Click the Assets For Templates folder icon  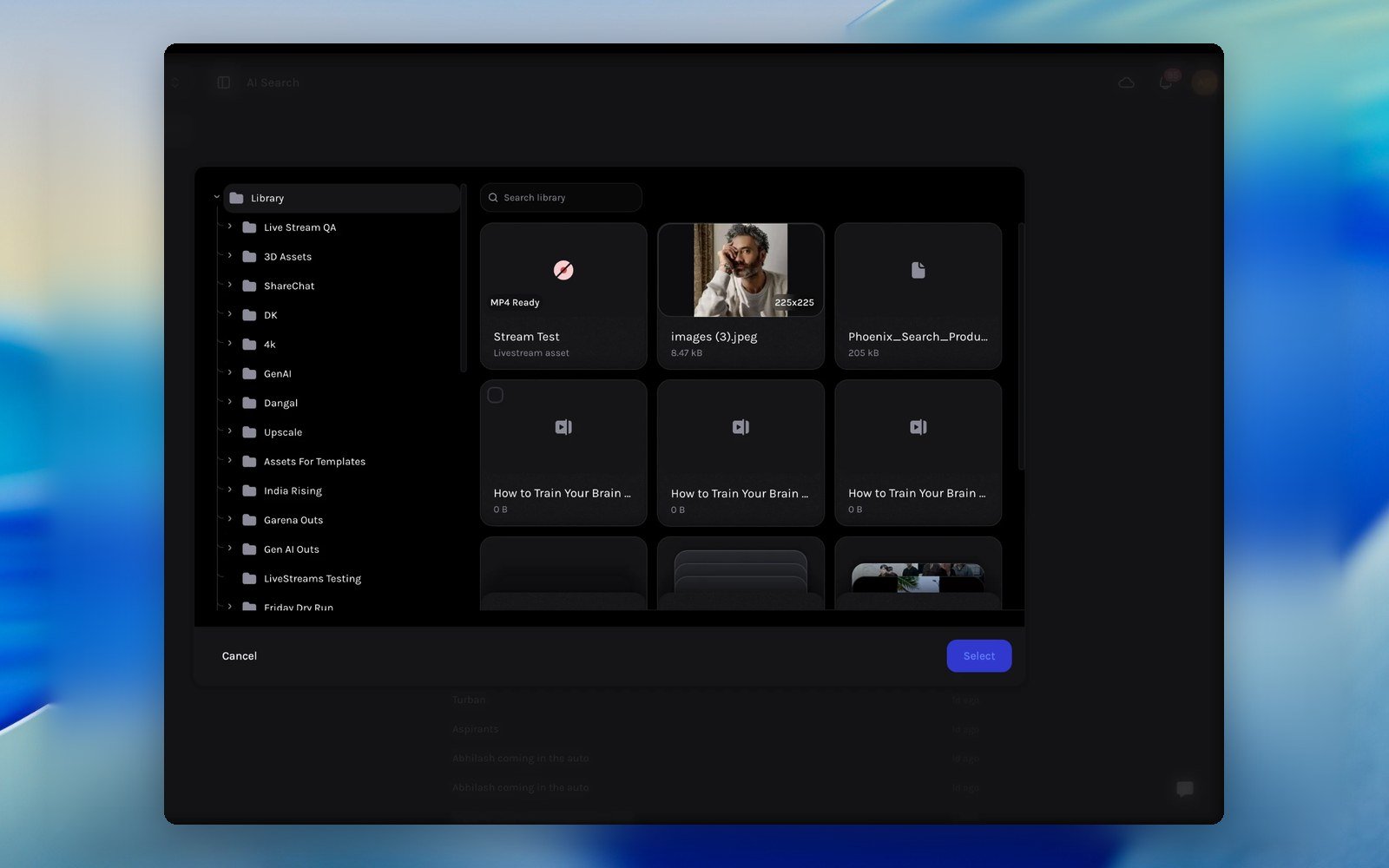pyautogui.click(x=249, y=462)
